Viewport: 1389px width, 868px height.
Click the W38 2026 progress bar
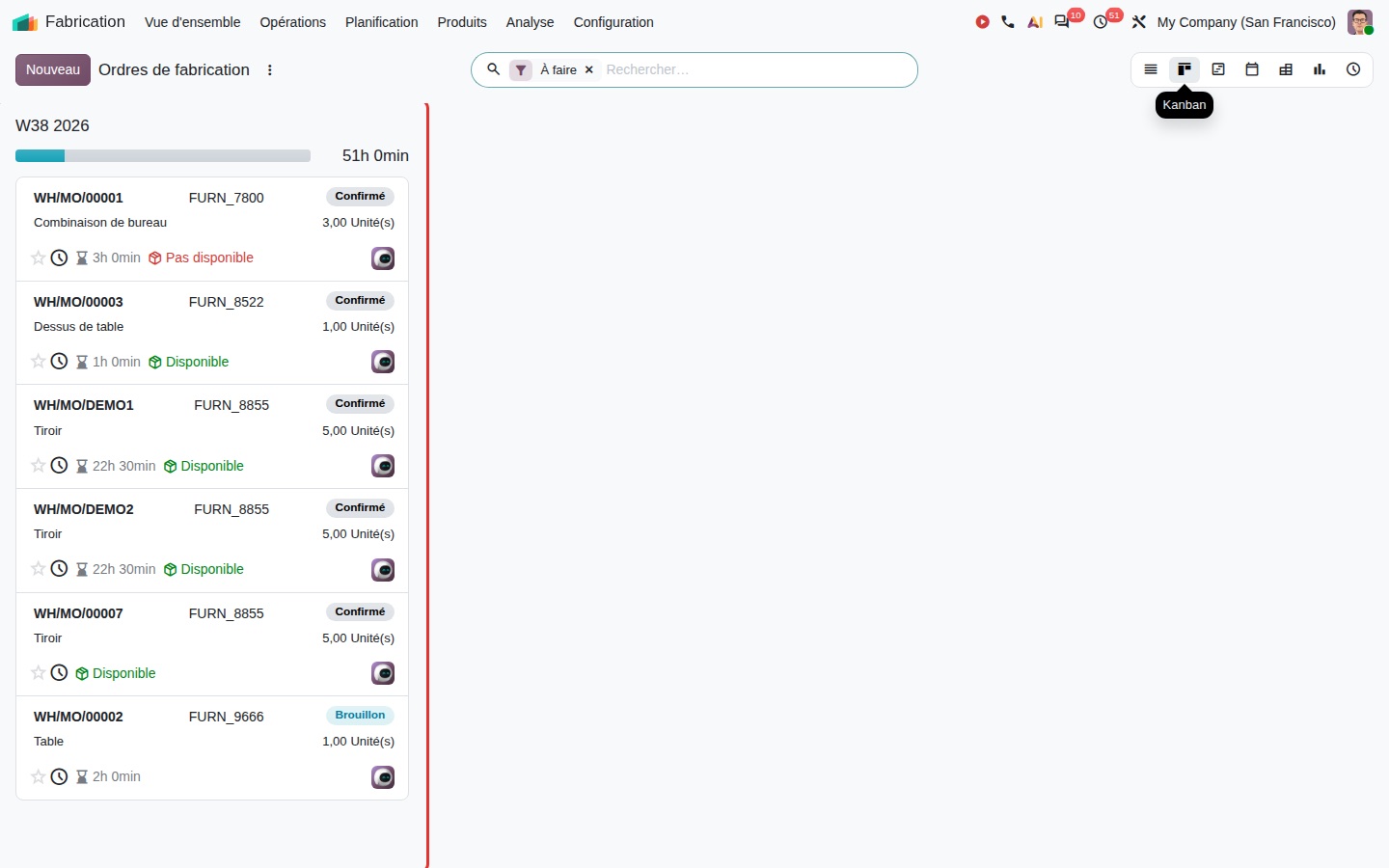click(x=163, y=155)
